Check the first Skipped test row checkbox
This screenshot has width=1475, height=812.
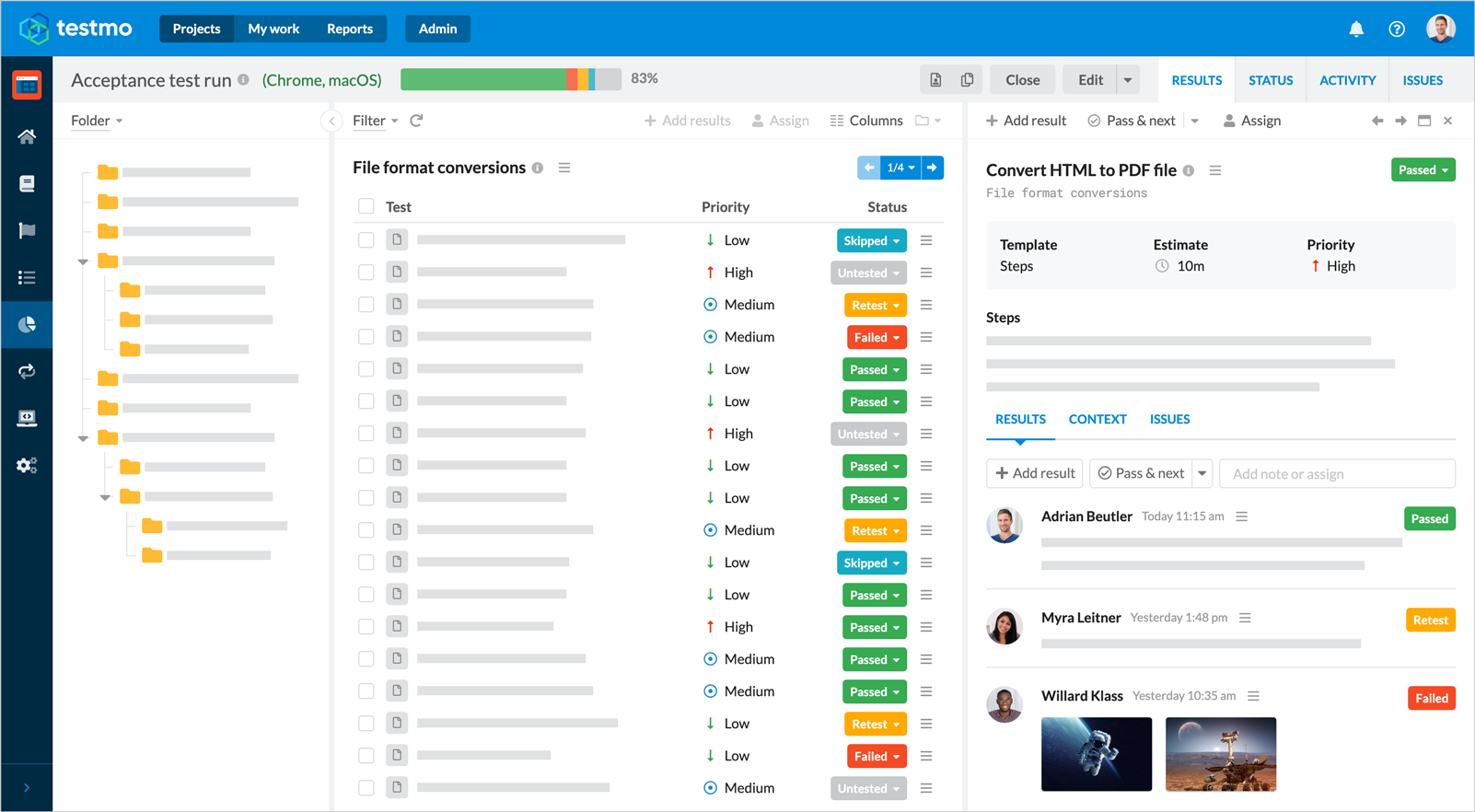coord(366,240)
